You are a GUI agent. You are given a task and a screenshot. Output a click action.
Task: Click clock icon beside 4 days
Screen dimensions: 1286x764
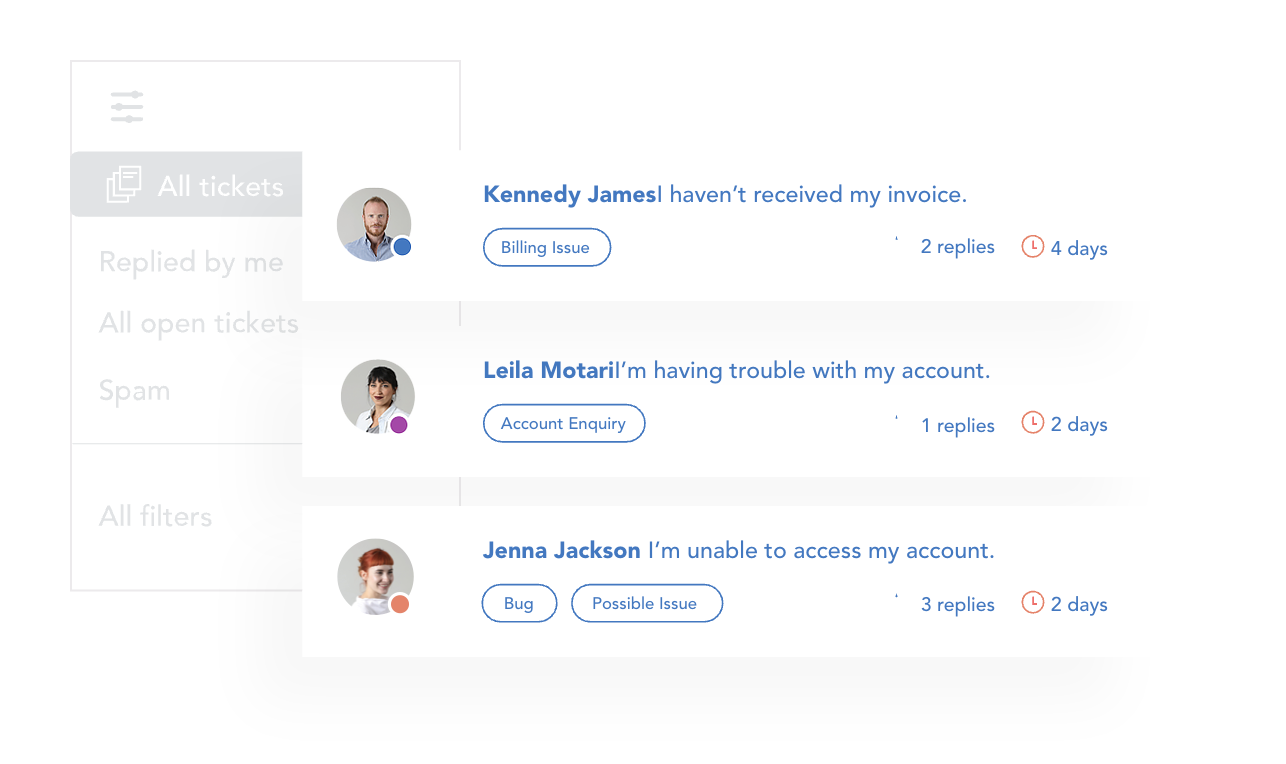[x=1032, y=246]
